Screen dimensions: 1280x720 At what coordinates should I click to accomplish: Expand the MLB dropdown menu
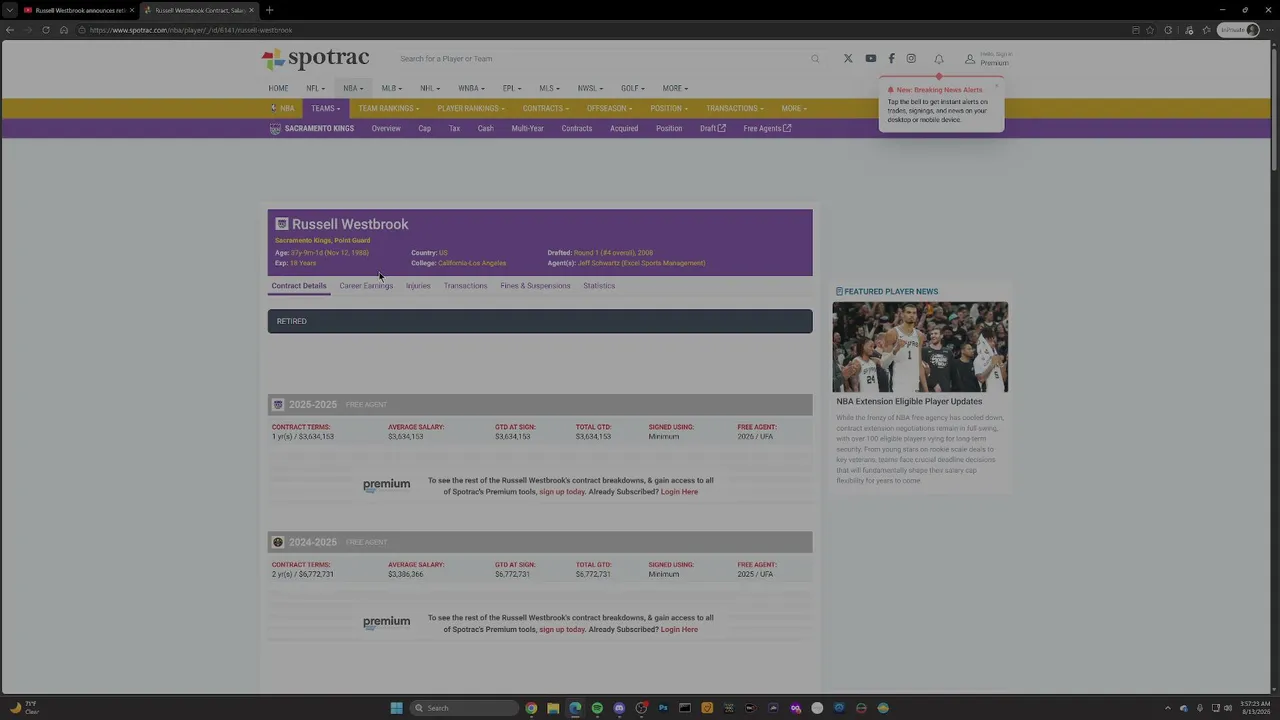tap(391, 88)
